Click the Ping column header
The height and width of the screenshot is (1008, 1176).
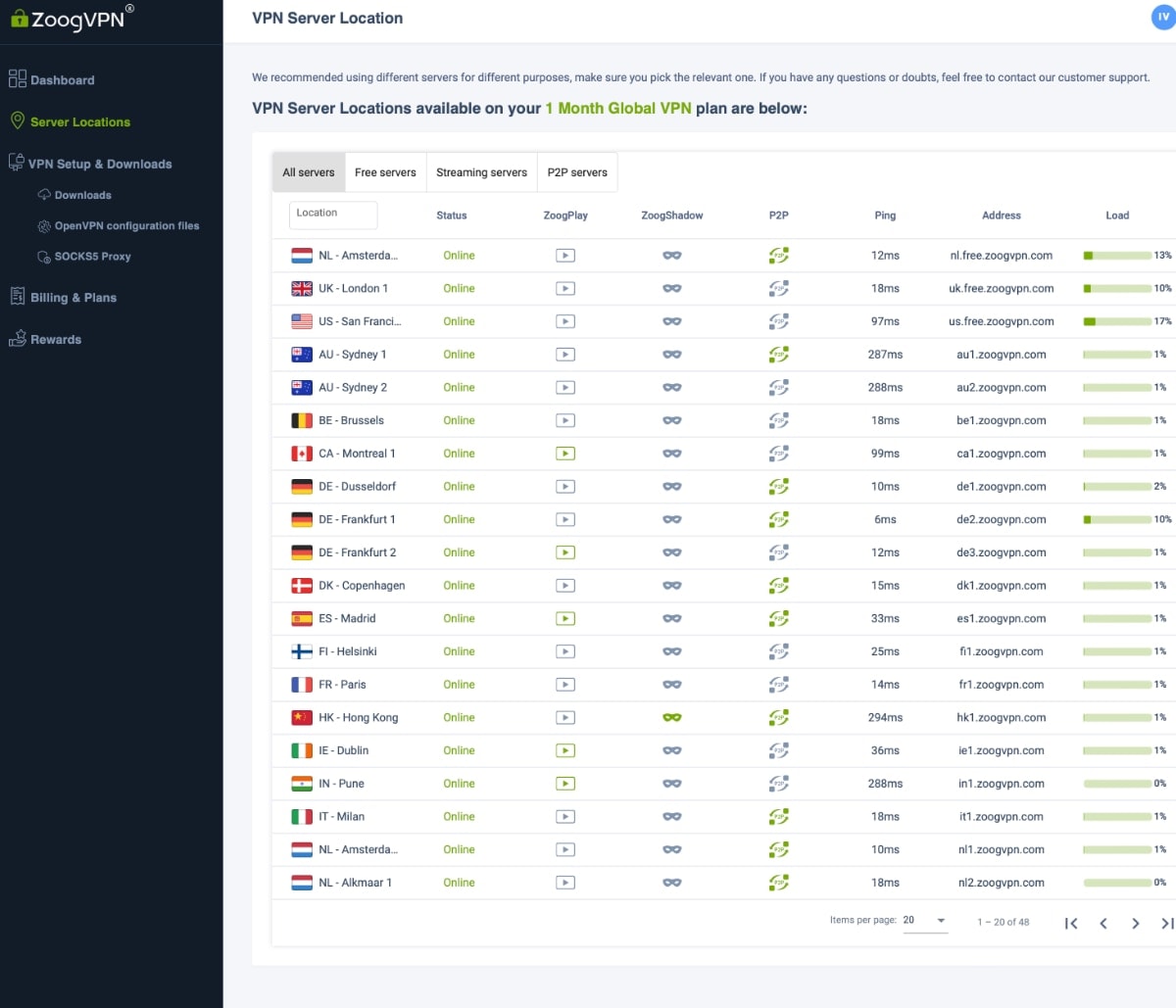pyautogui.click(x=885, y=216)
